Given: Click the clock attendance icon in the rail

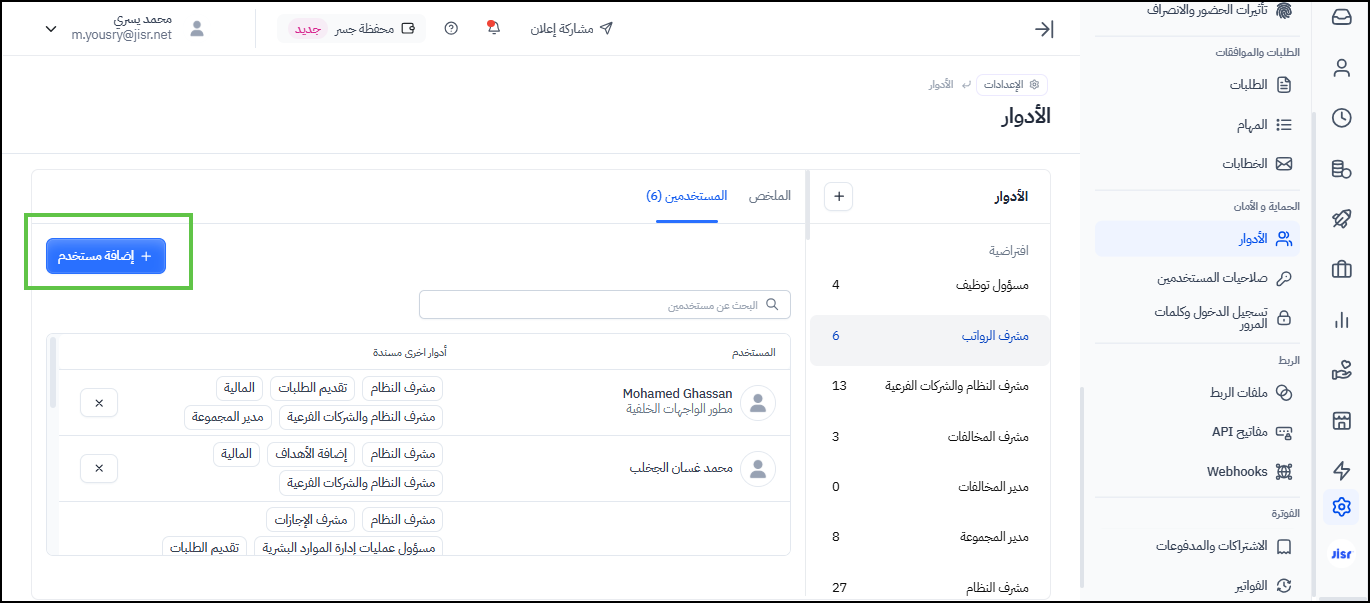Looking at the screenshot, I should (1341, 118).
